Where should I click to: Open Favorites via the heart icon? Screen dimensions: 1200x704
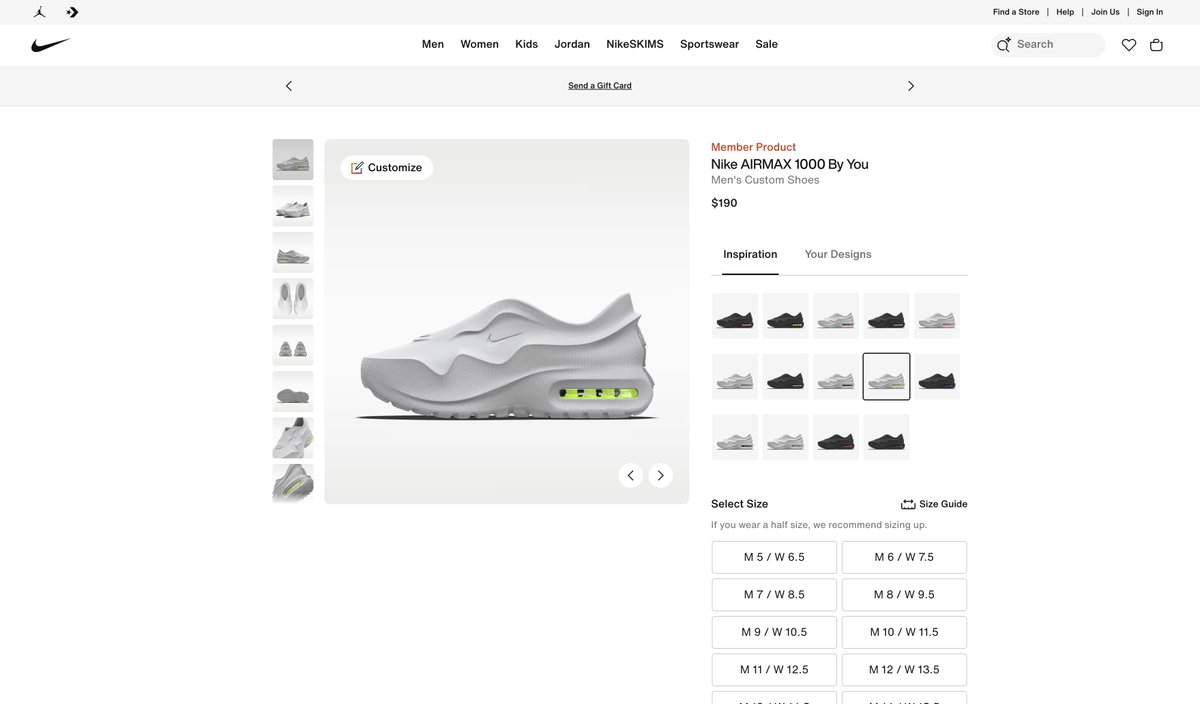pos(1129,45)
